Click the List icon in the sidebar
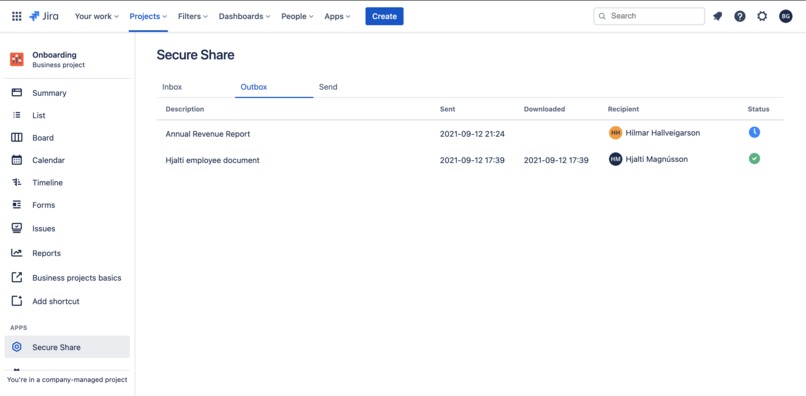Image resolution: width=806 pixels, height=396 pixels. pyautogui.click(x=17, y=115)
